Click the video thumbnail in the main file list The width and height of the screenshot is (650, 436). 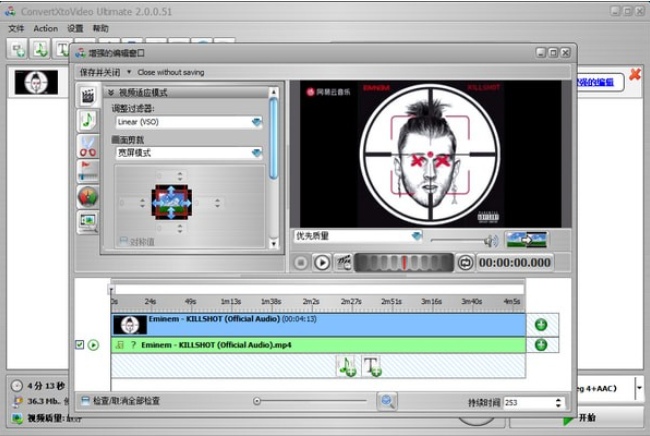(36, 82)
